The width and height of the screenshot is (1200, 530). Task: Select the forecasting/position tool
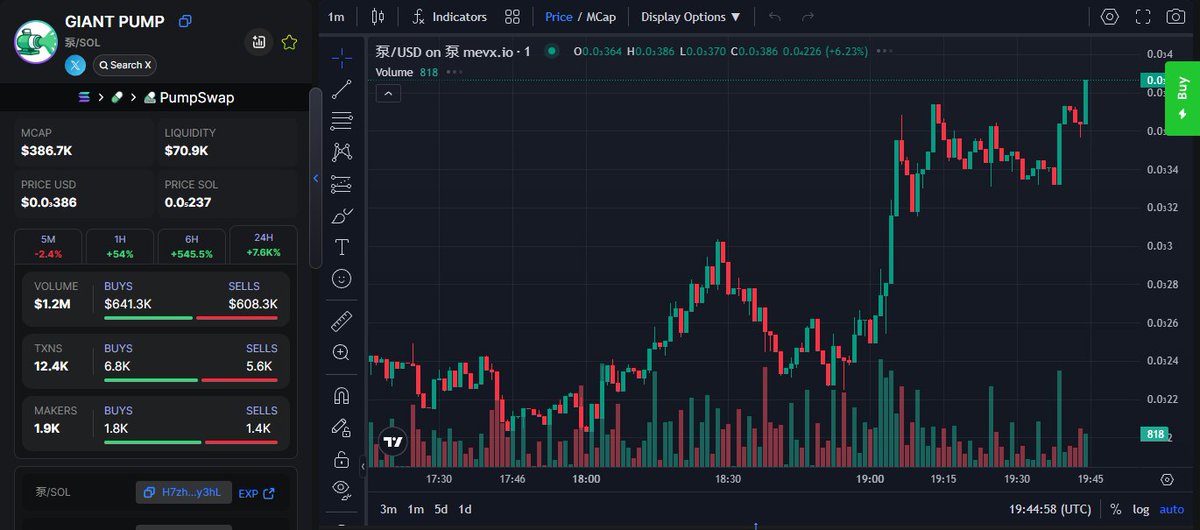click(x=342, y=184)
